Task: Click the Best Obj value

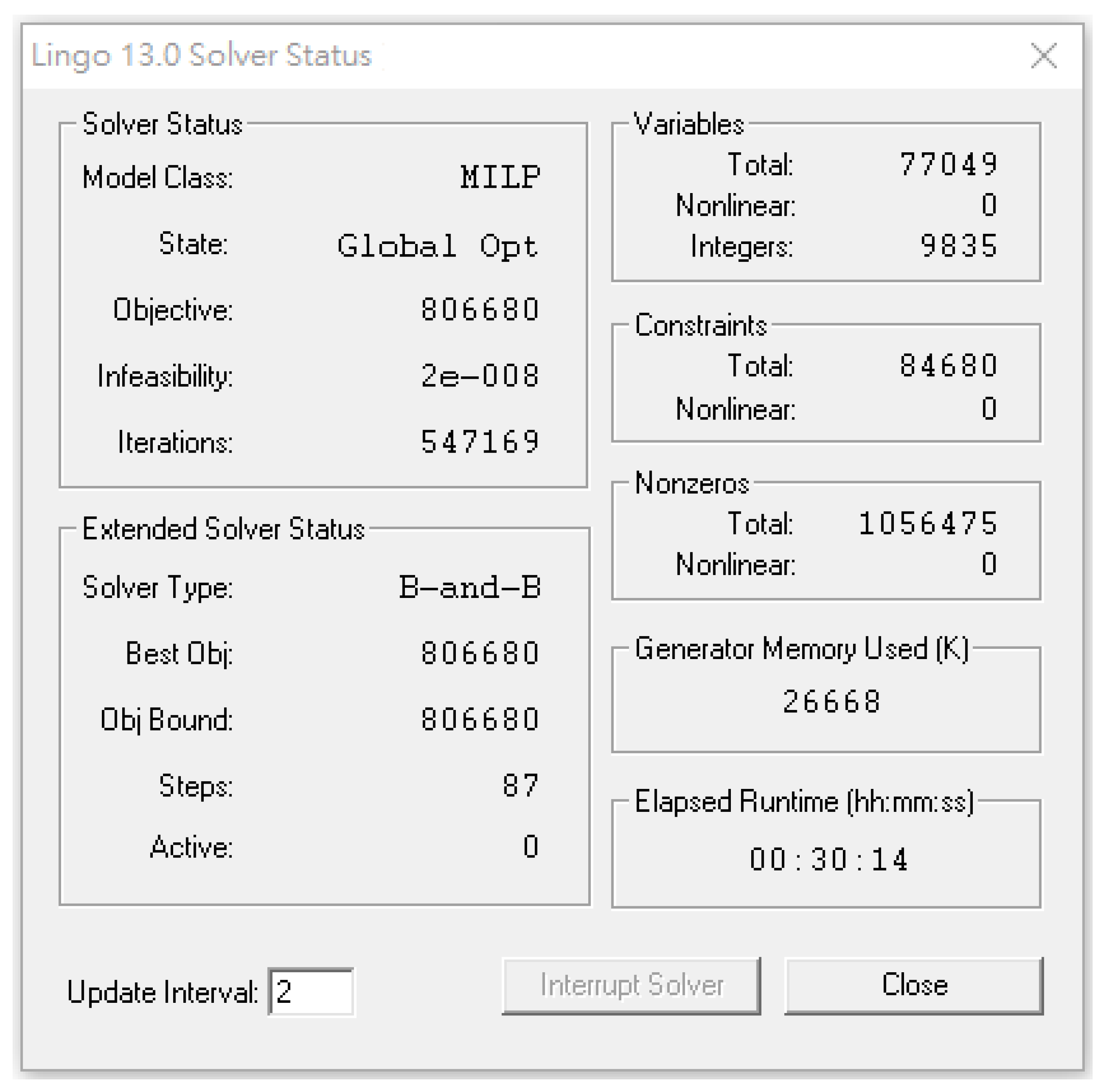Action: coord(480,653)
